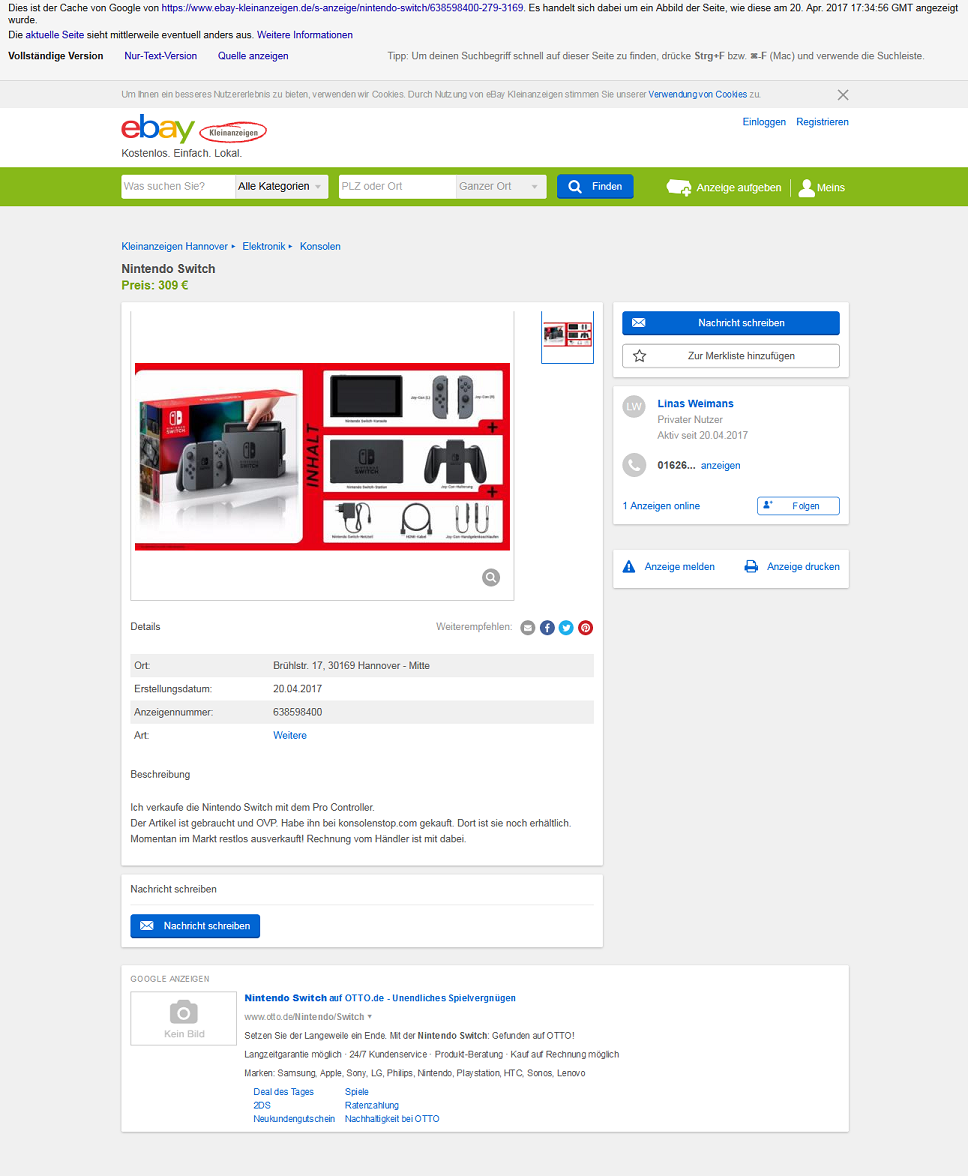Open Nintendo Switch auf OTTO.de ad title
This screenshot has height=1176, width=968.
click(380, 998)
